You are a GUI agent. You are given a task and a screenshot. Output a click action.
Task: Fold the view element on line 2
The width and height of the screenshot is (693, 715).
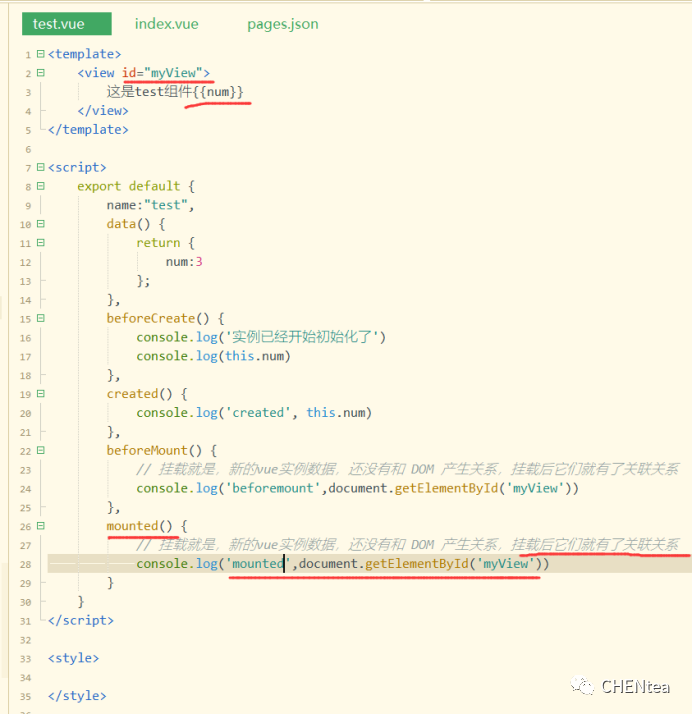click(40, 73)
